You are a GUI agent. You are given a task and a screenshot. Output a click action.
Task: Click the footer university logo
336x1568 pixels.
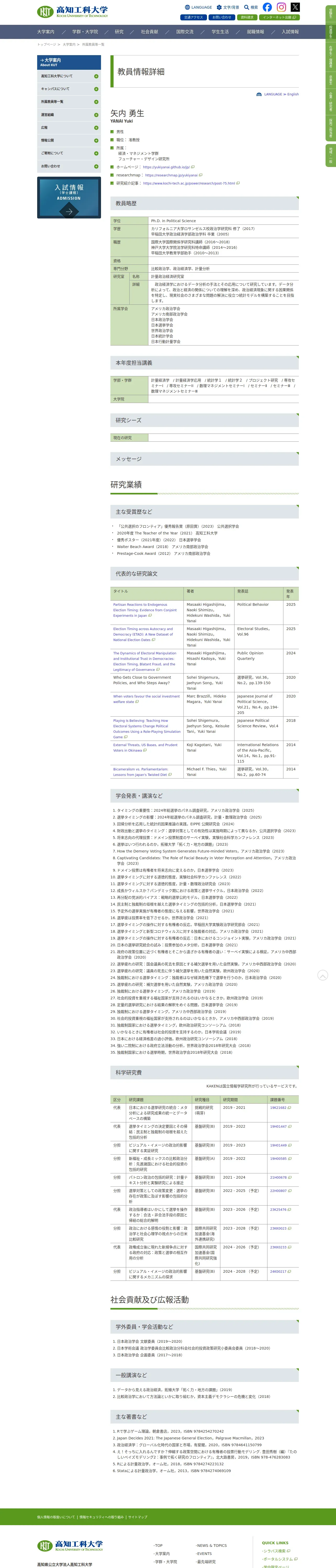click(70, 1546)
